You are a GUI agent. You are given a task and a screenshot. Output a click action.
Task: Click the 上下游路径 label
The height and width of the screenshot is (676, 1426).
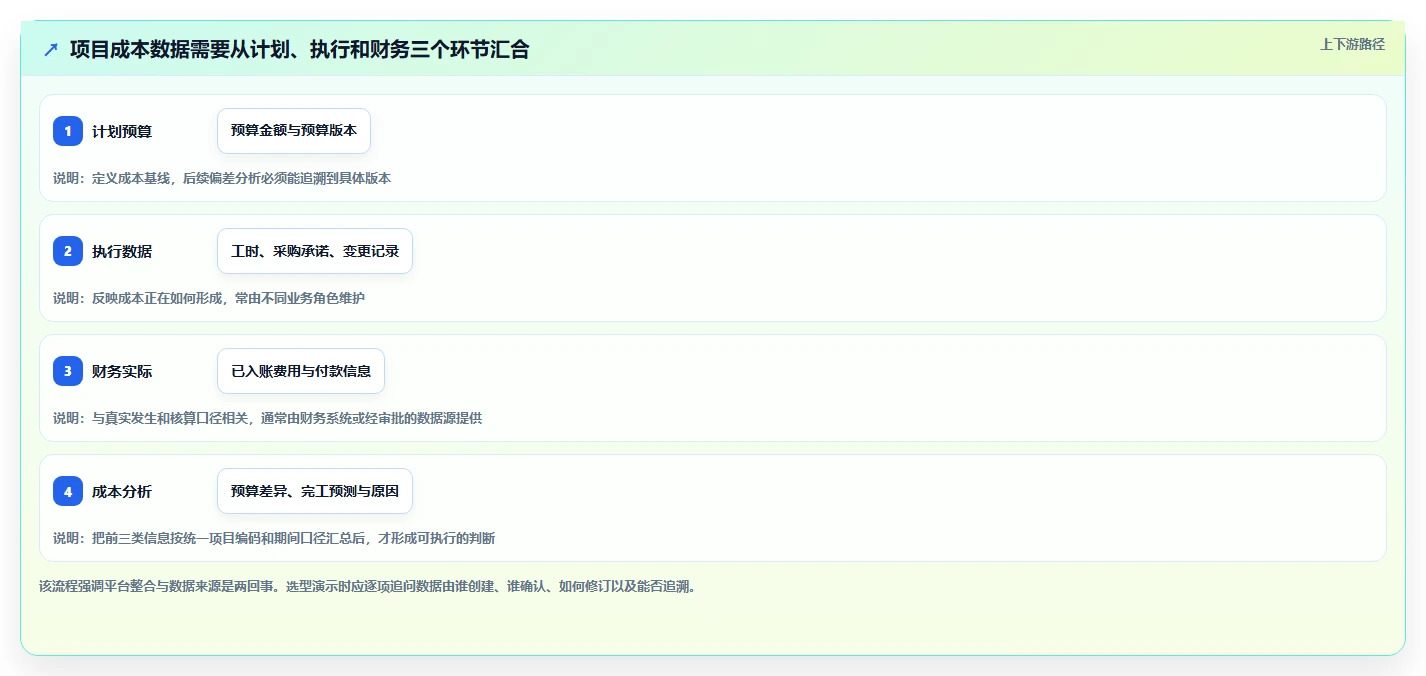[x=1352, y=44]
